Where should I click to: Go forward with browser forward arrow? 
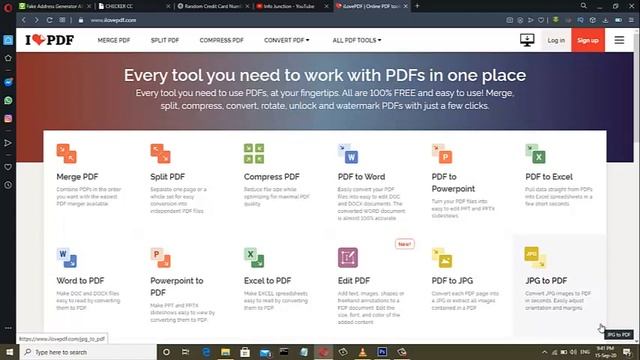36,20
